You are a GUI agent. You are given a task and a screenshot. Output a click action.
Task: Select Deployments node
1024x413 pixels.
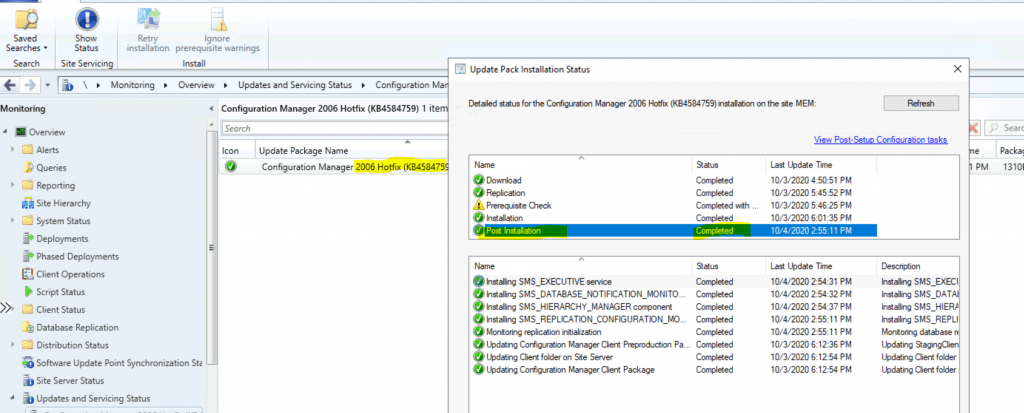[55, 239]
